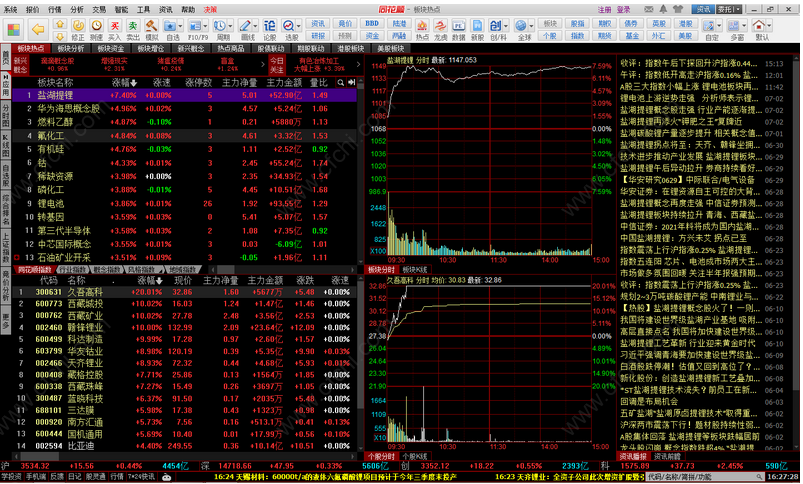
Task: Click the 基金 fund button
Action: click(631, 35)
